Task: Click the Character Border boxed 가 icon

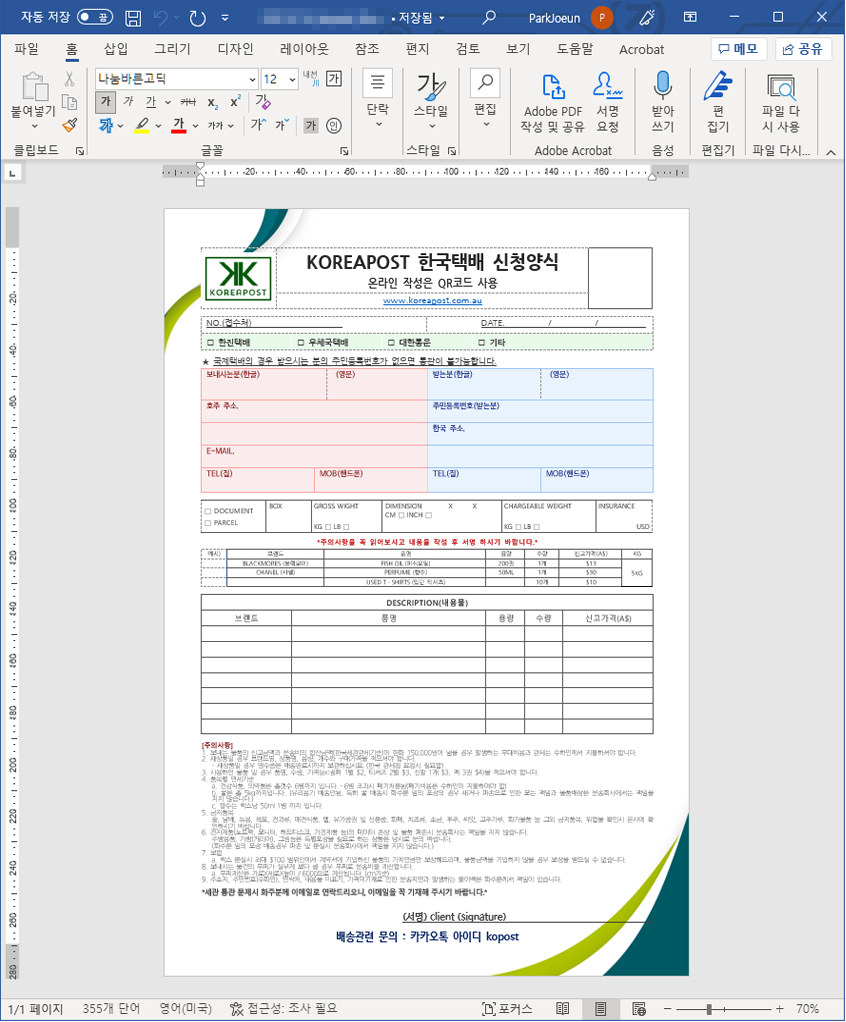Action: click(334, 79)
